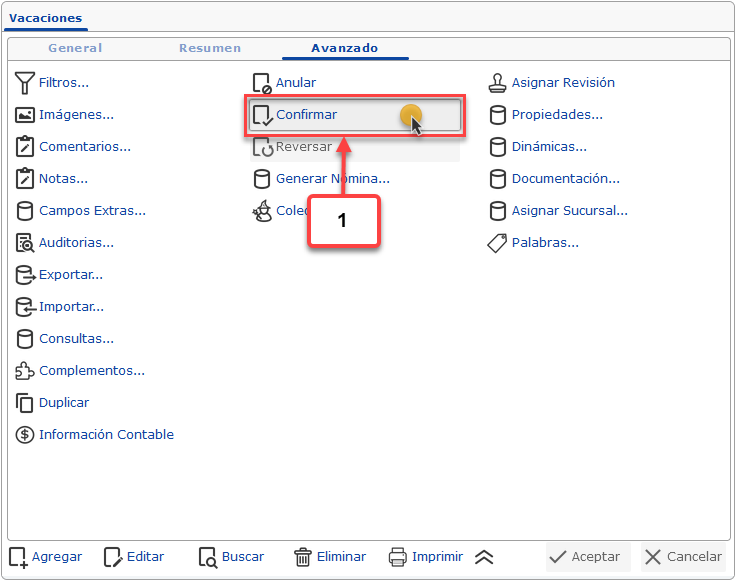736x581 pixels.
Task: Click the Filtros funnel icon
Action: click(x=24, y=83)
